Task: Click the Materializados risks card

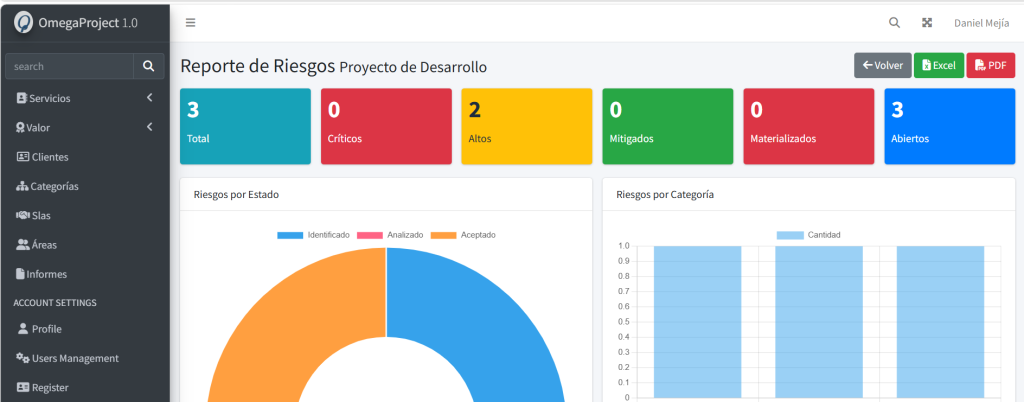Action: pos(808,127)
